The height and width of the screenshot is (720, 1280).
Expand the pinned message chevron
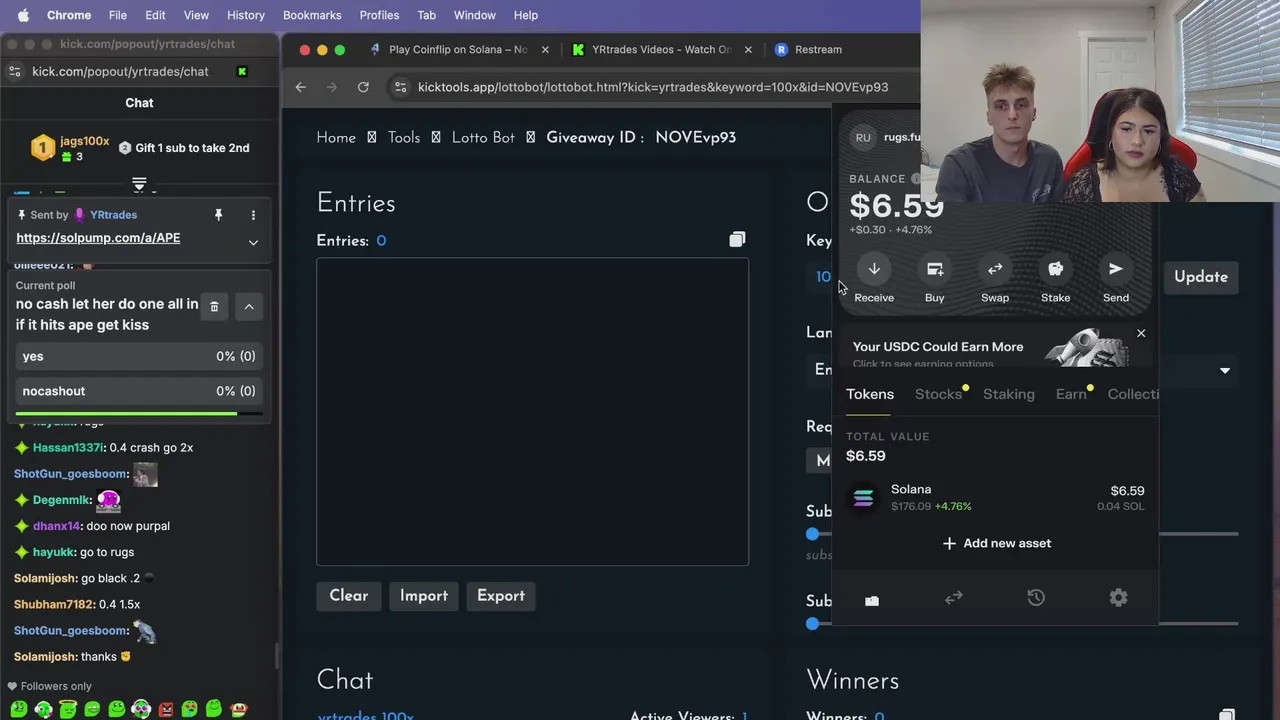(x=253, y=242)
